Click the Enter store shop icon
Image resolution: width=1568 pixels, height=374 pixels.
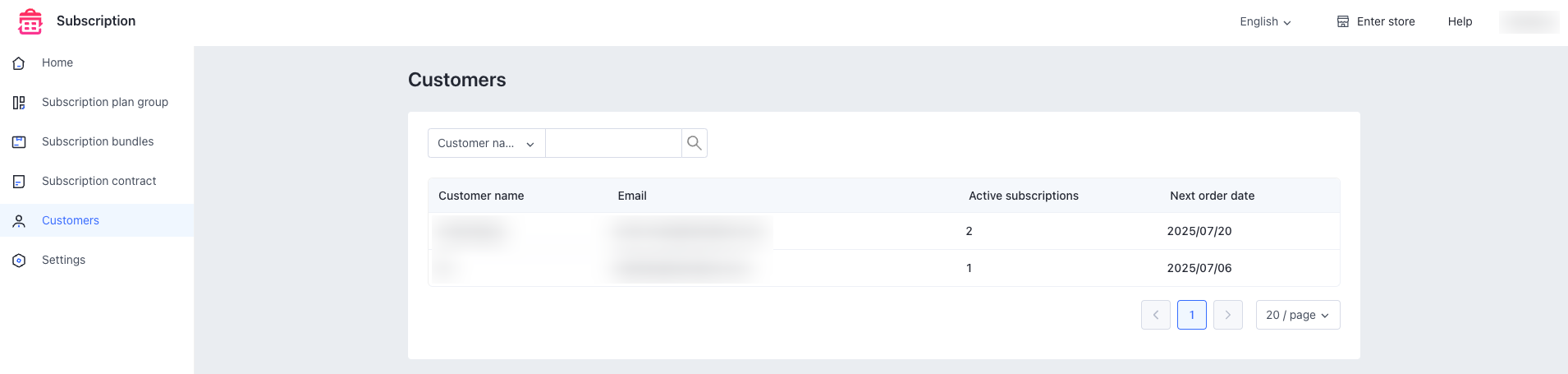tap(1343, 21)
